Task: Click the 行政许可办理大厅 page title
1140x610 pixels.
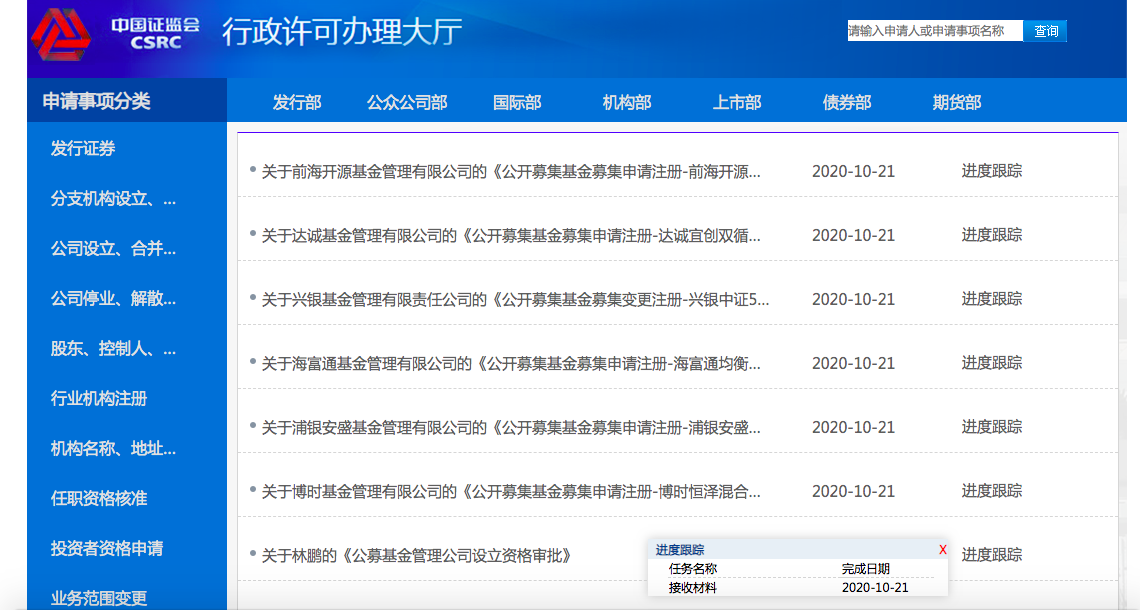Action: point(342,32)
